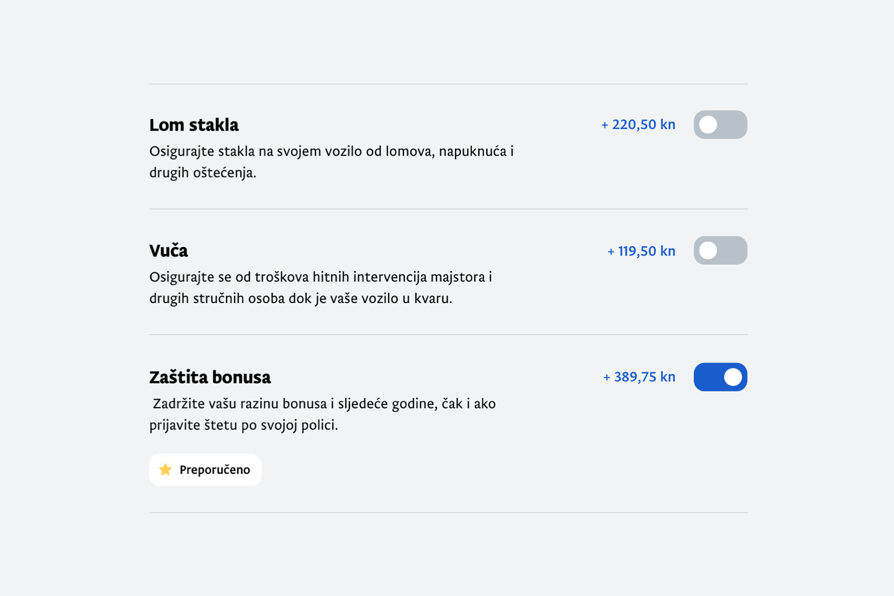Click the Vuča heading

[168, 251]
